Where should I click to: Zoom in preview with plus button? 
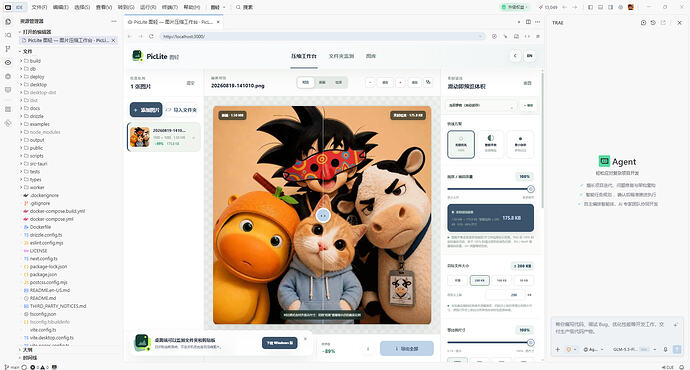400,82
